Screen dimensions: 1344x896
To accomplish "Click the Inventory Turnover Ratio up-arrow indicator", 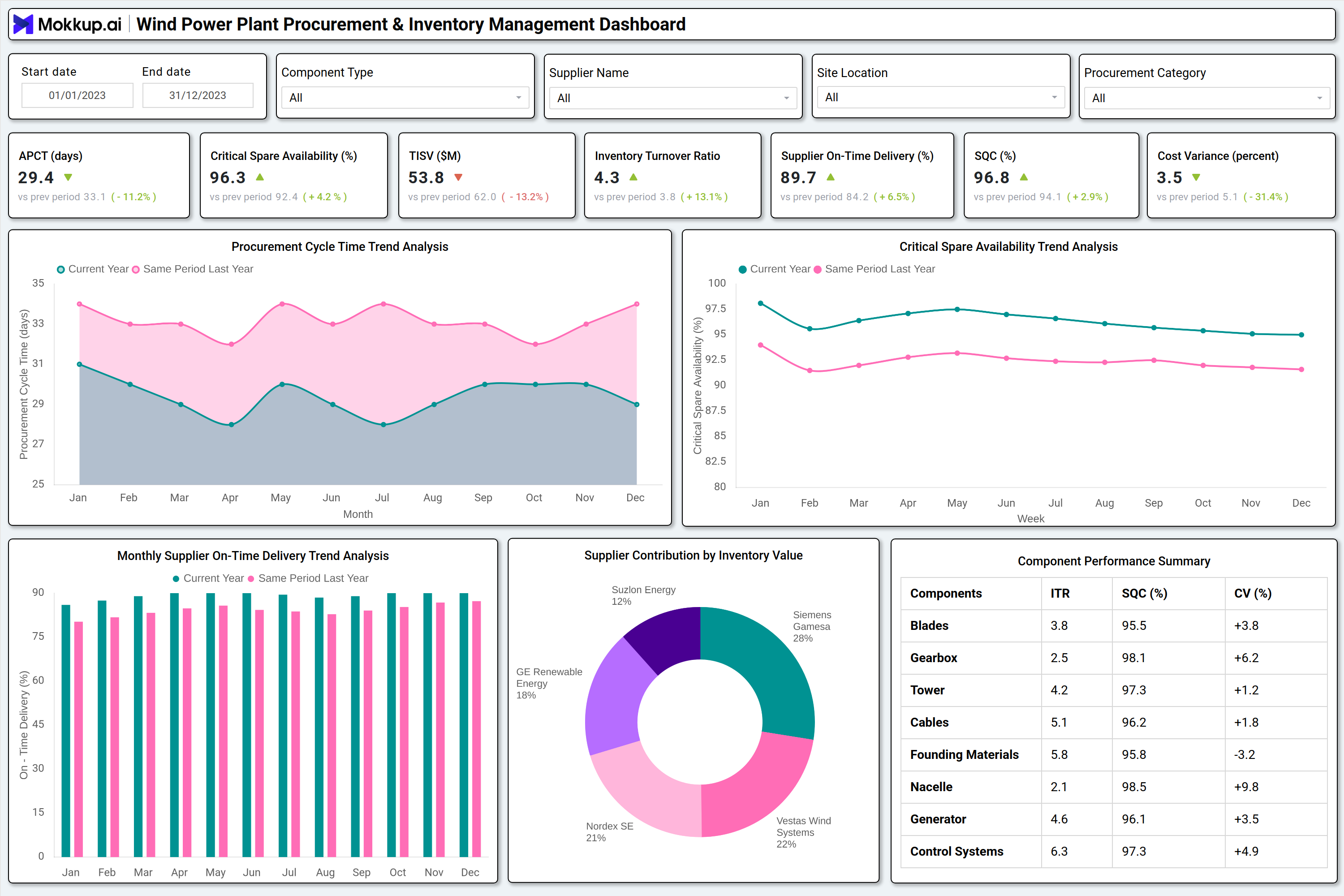I will [633, 177].
